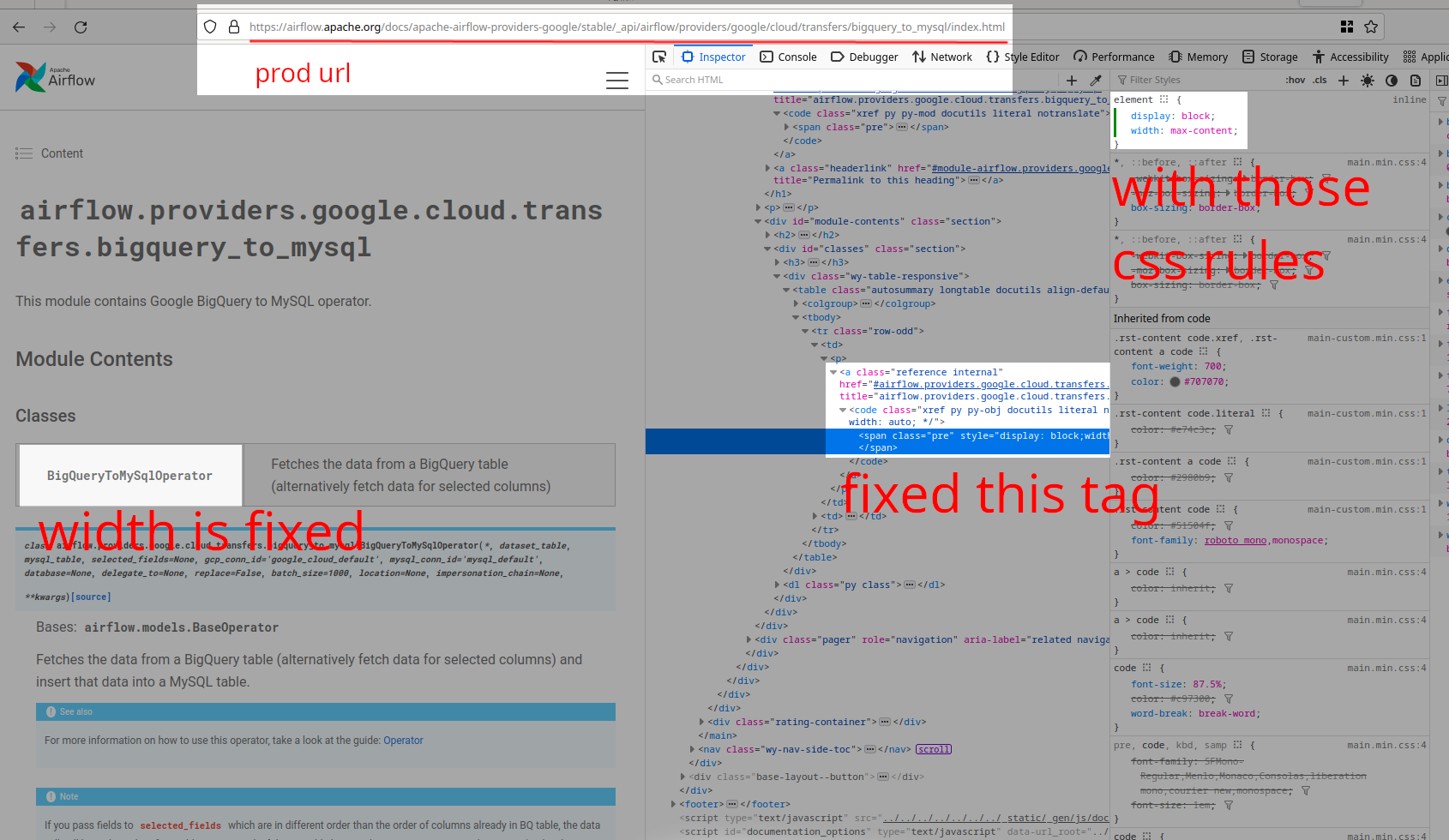Switch to the Network tab
This screenshot has width=1449, height=840.
point(941,57)
